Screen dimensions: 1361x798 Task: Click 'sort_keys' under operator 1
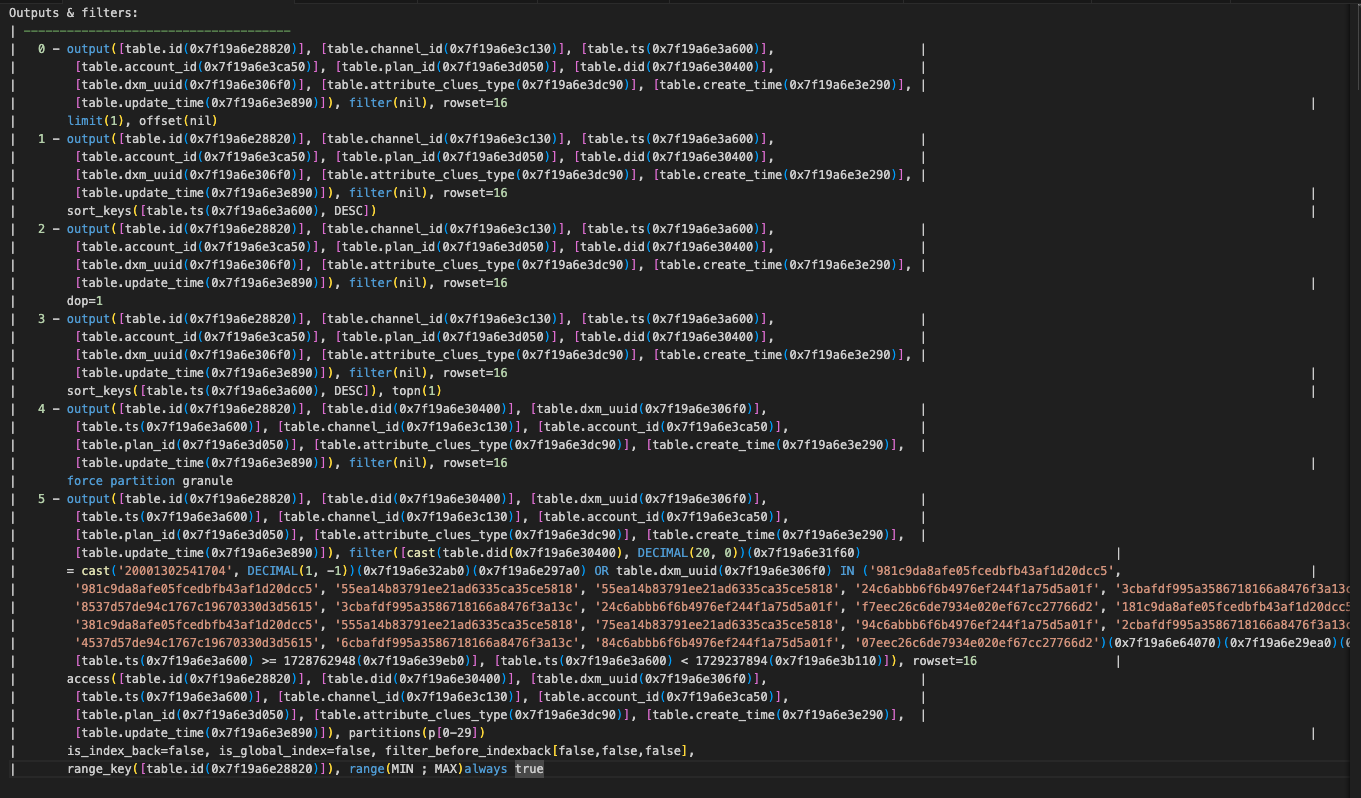point(100,210)
